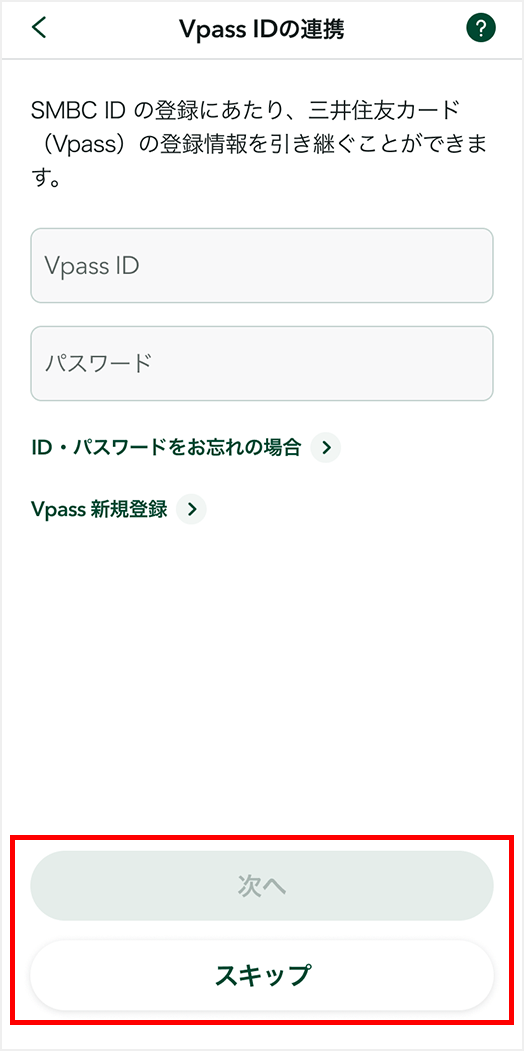Viewport: 524px width, 1051px height.
Task: Click the Vpass IDの連携 page title
Action: pos(261,29)
